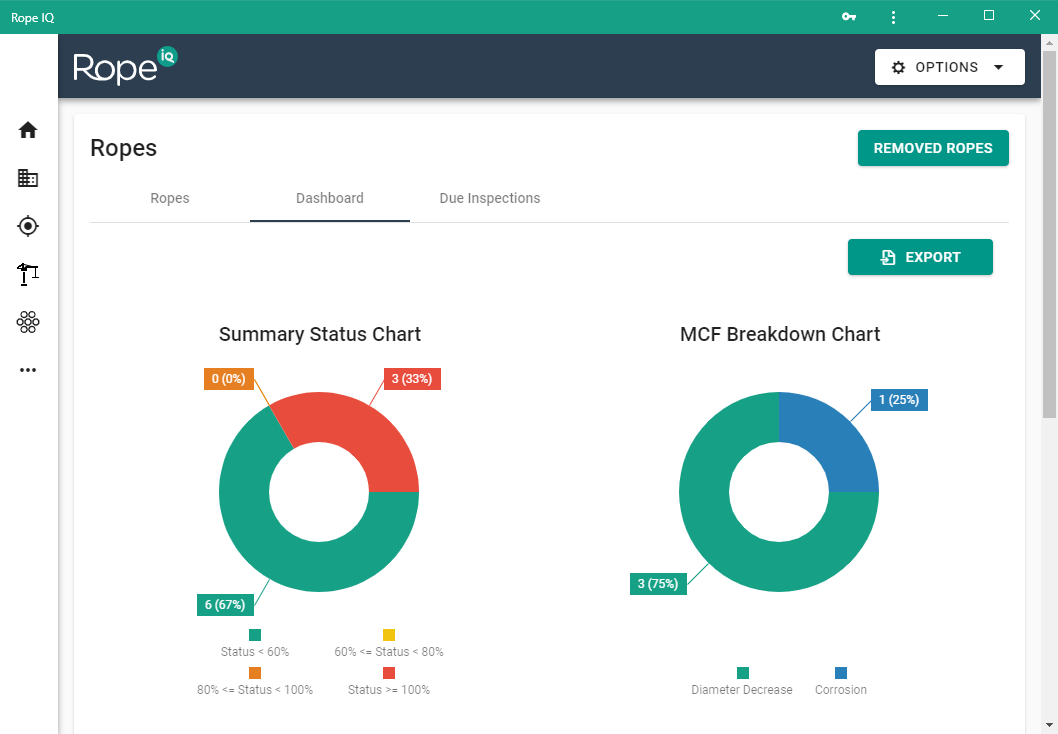Viewport: 1058px width, 734px height.
Task: Click the 'MCF Breakdown Chart' title
Action: coord(780,335)
